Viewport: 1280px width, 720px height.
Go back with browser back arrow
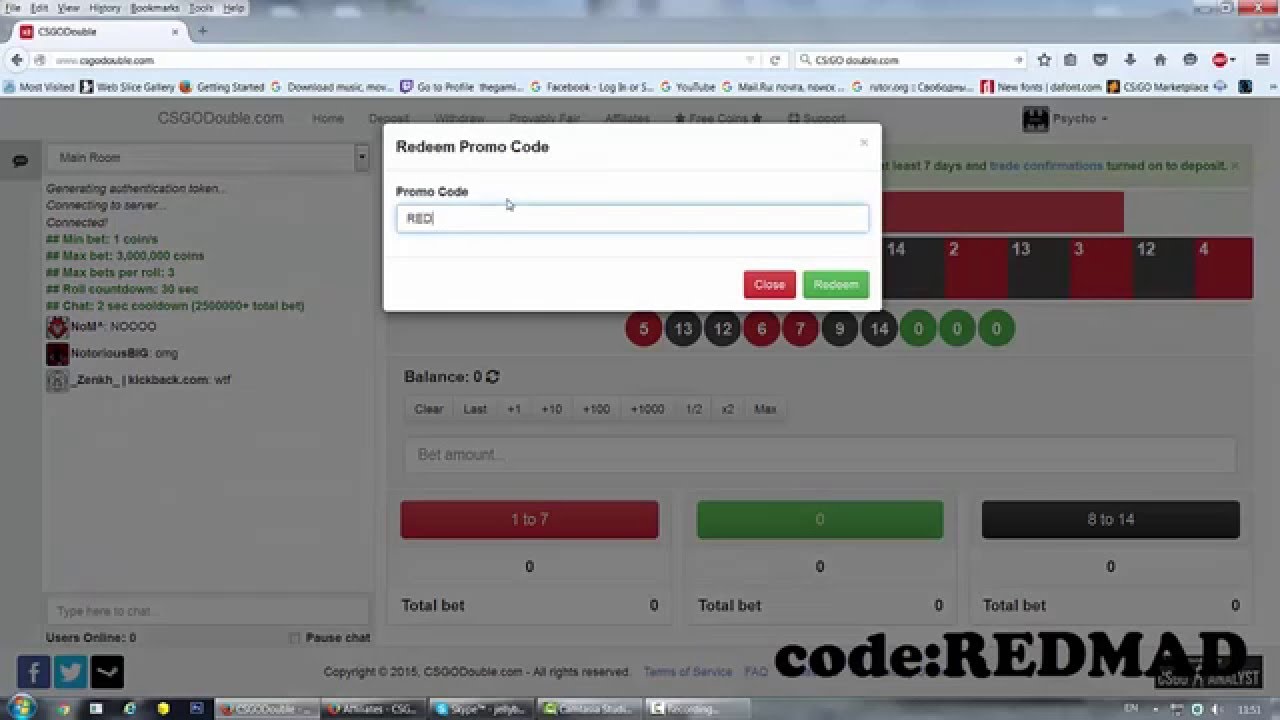point(17,60)
